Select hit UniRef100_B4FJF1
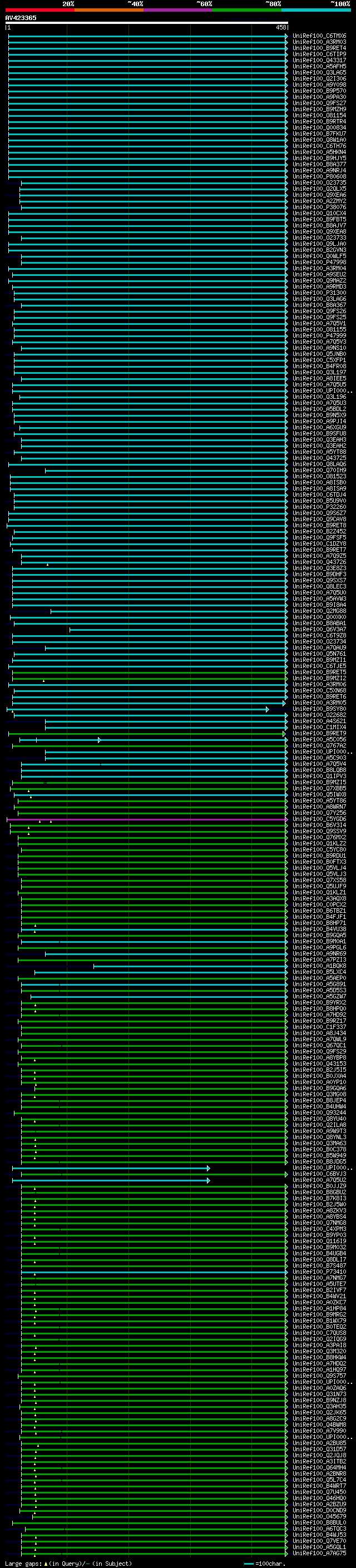Viewport: 356px width, 1568px height. (319, 917)
